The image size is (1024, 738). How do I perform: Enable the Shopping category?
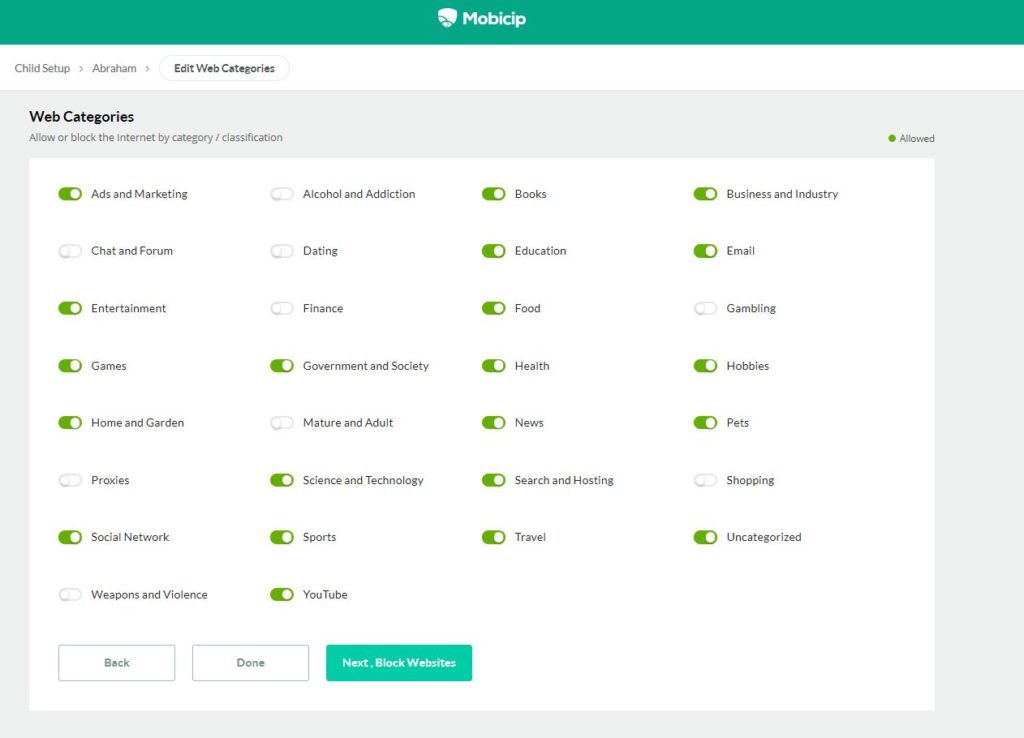705,480
